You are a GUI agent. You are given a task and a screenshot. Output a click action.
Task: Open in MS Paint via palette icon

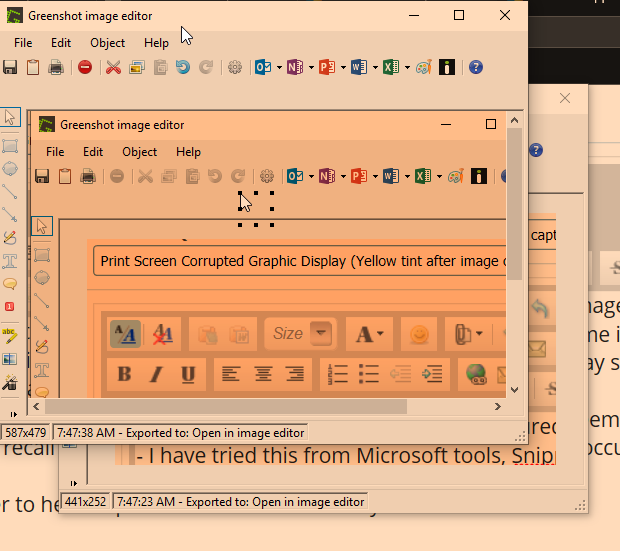[x=423, y=67]
